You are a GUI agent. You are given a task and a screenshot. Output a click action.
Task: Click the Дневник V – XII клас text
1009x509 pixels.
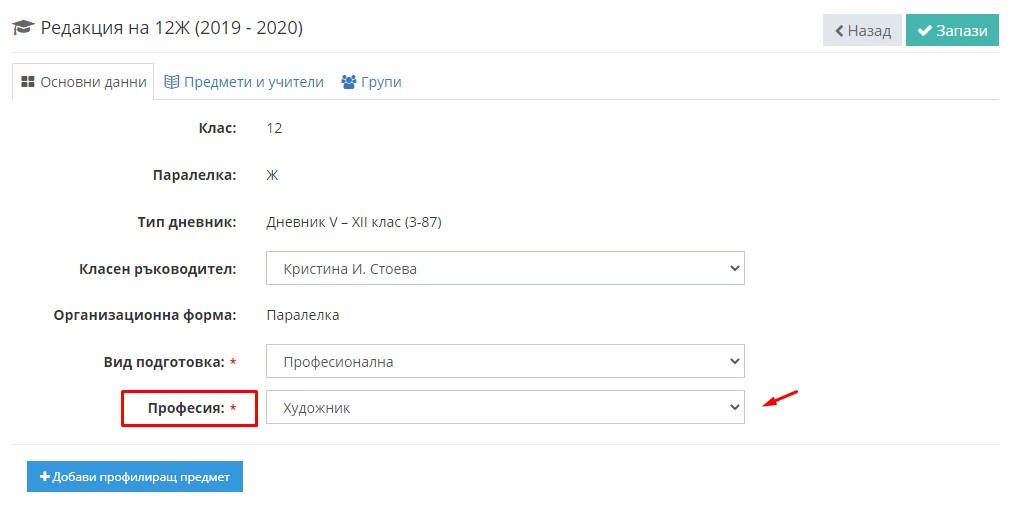coord(354,222)
